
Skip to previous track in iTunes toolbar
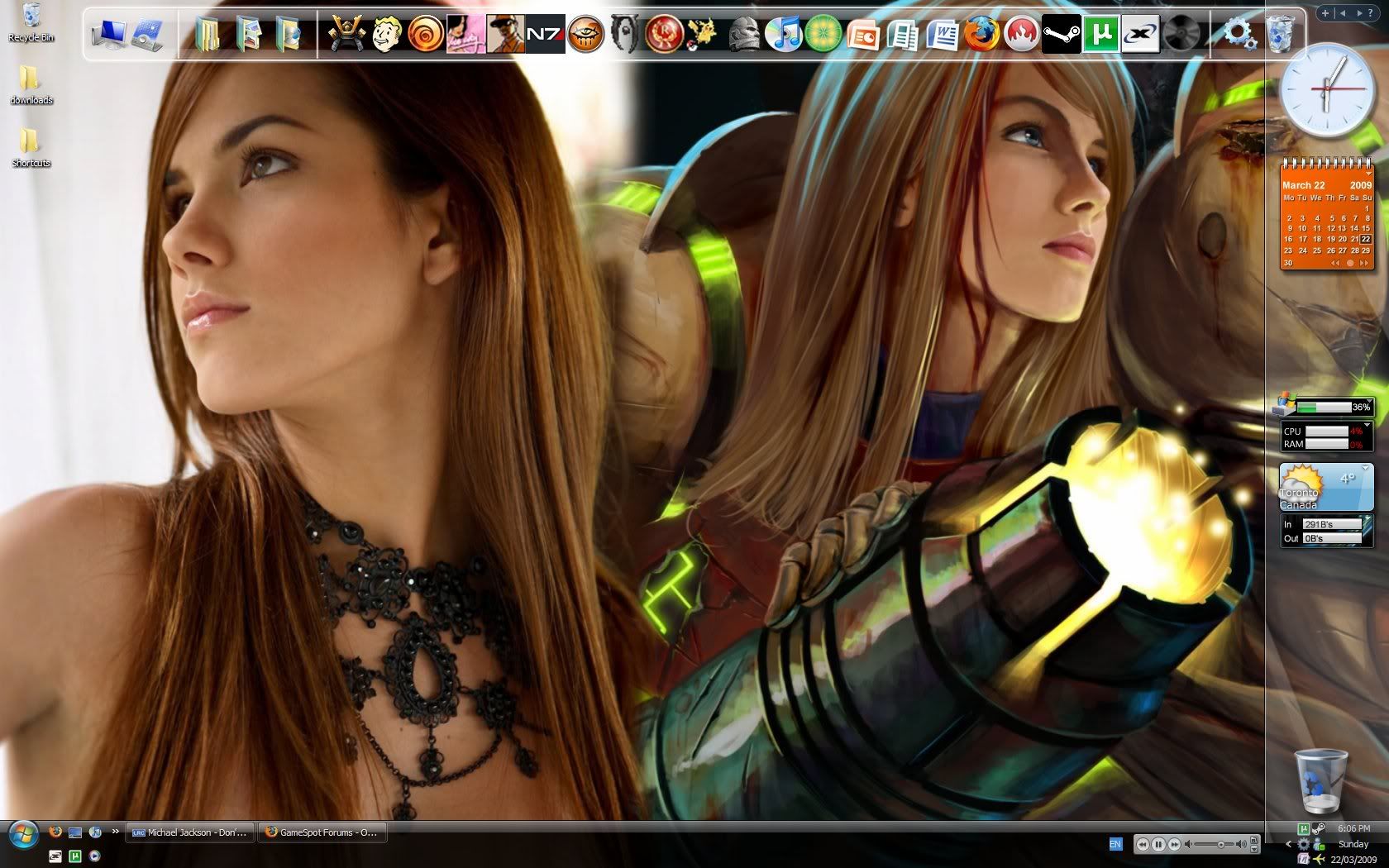click(x=1143, y=844)
